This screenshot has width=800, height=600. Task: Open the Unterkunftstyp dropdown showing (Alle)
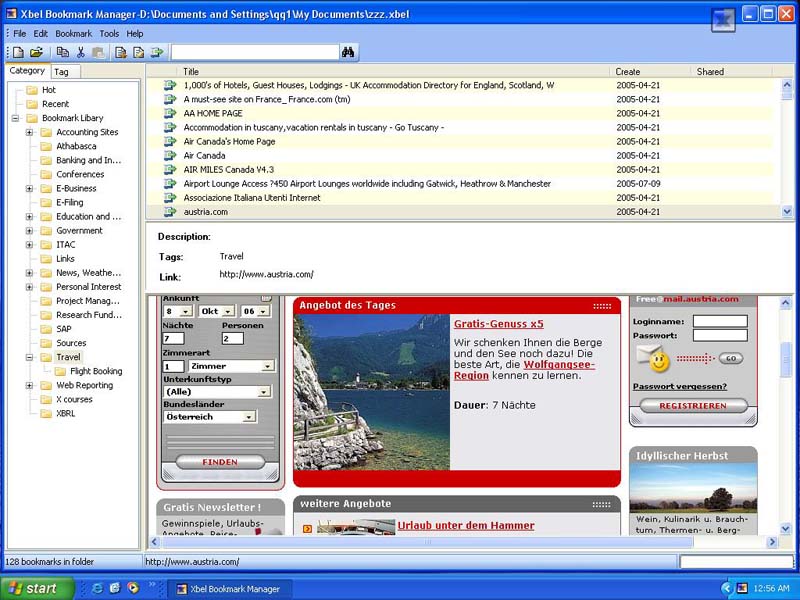click(x=264, y=392)
